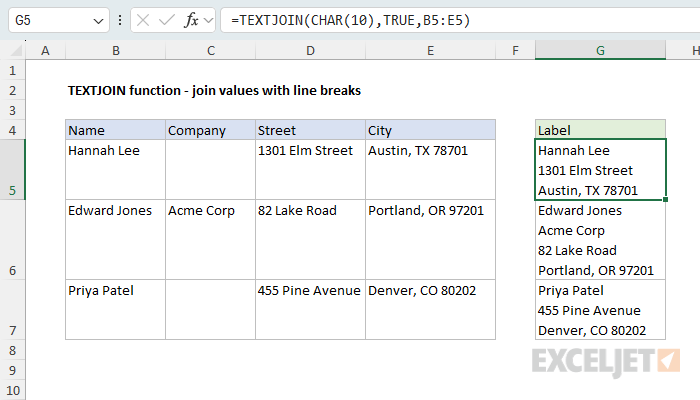This screenshot has height=400, width=700.
Task: Click the 'Street' header cell
Action: coord(310,130)
